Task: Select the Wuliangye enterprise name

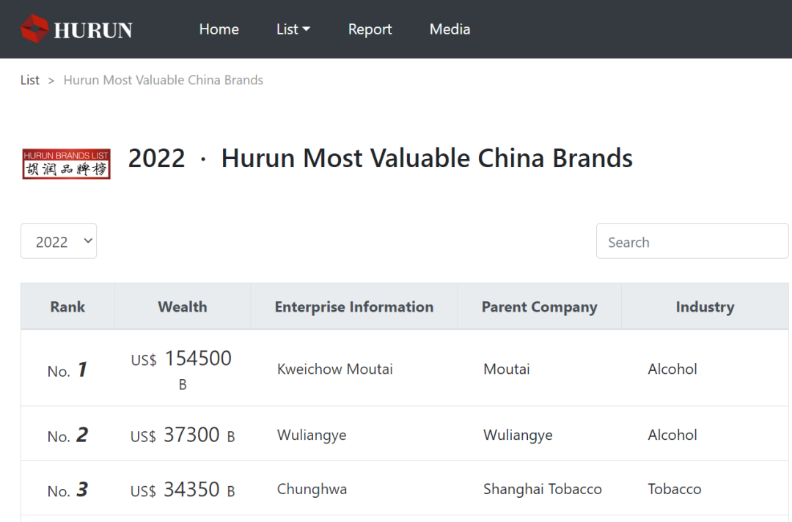Action: coord(311,435)
